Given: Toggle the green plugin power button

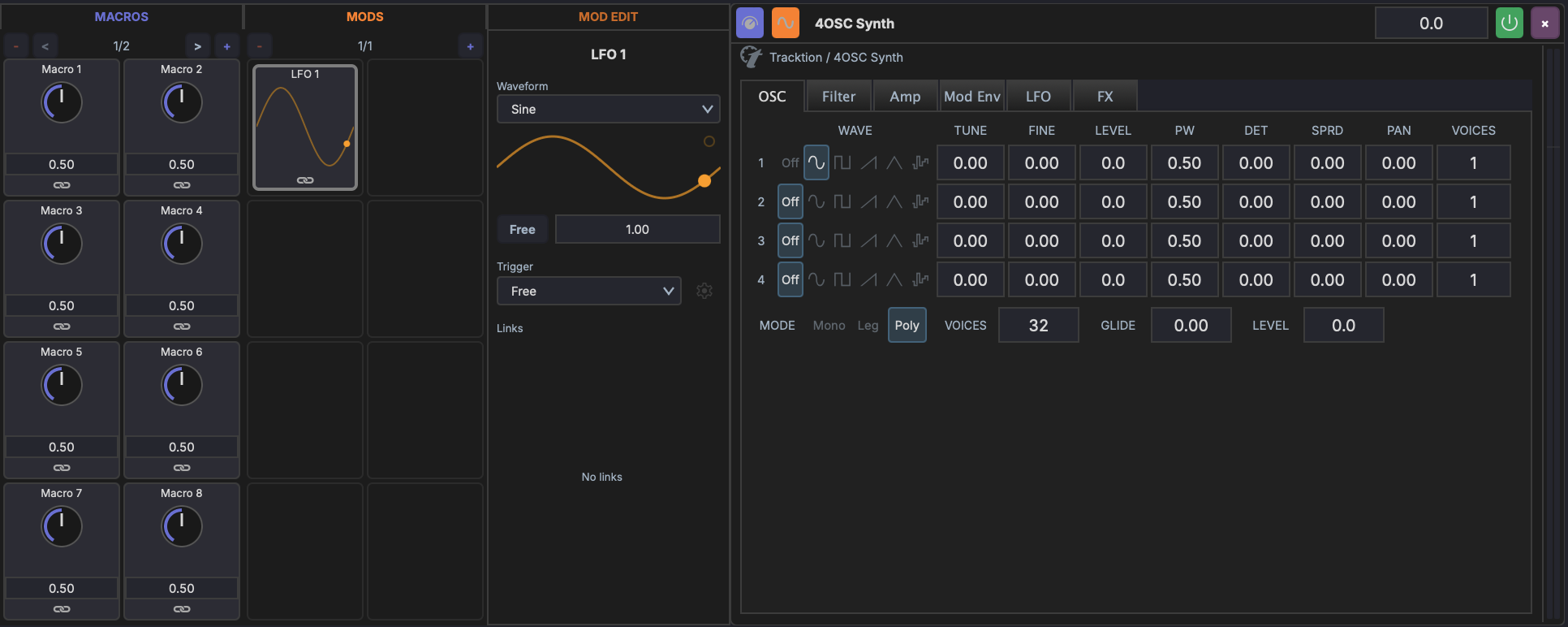Looking at the screenshot, I should tap(1509, 24).
